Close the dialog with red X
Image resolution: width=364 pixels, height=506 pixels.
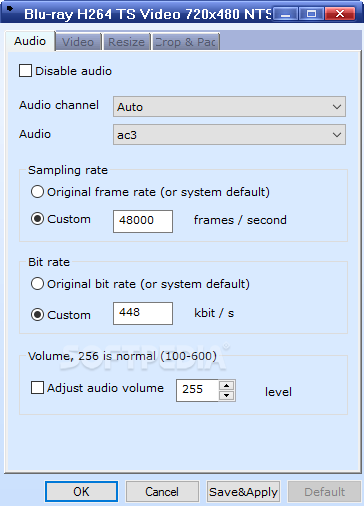click(339, 14)
